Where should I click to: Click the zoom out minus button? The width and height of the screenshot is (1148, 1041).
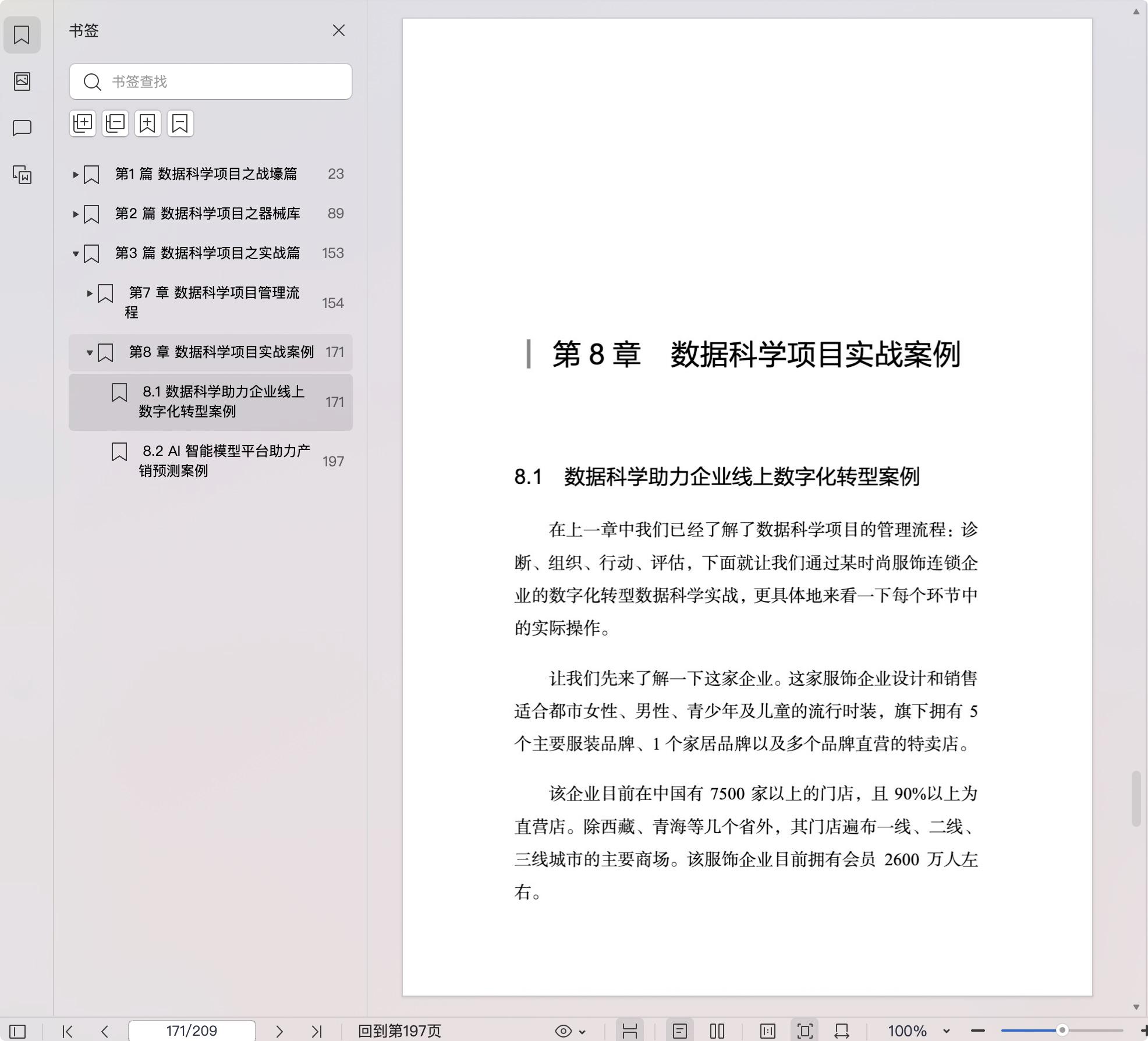(978, 1031)
